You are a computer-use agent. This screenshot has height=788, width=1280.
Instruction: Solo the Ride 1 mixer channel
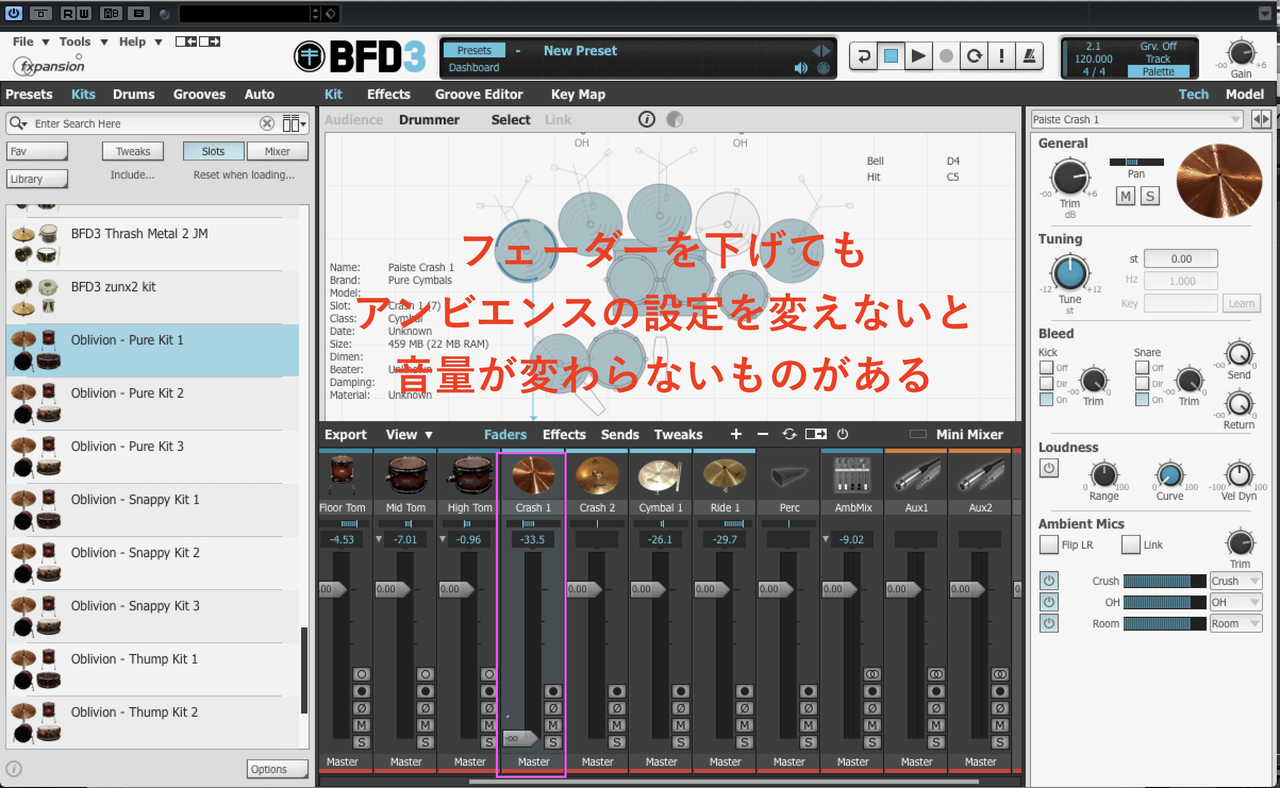coord(745,742)
